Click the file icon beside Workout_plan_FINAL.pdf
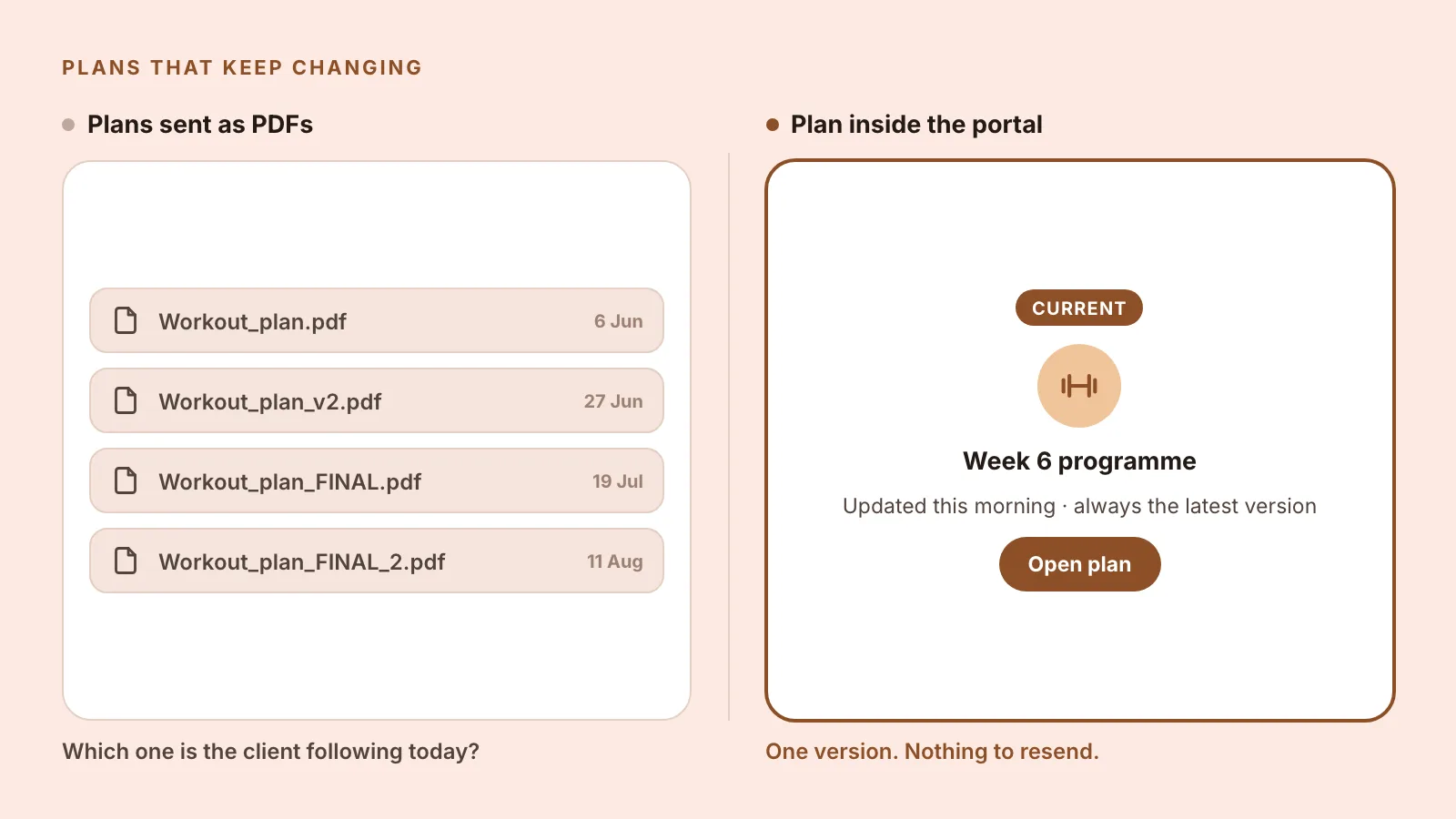This screenshot has height=819, width=1456. click(x=126, y=480)
